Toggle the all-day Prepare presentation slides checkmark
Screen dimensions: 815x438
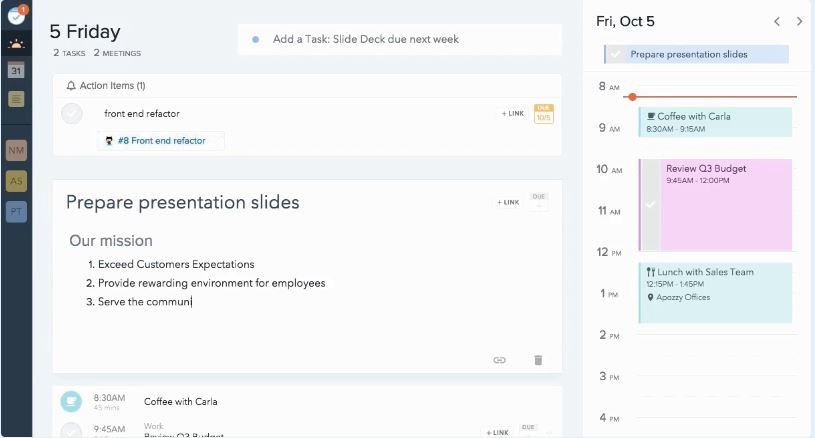(x=616, y=54)
